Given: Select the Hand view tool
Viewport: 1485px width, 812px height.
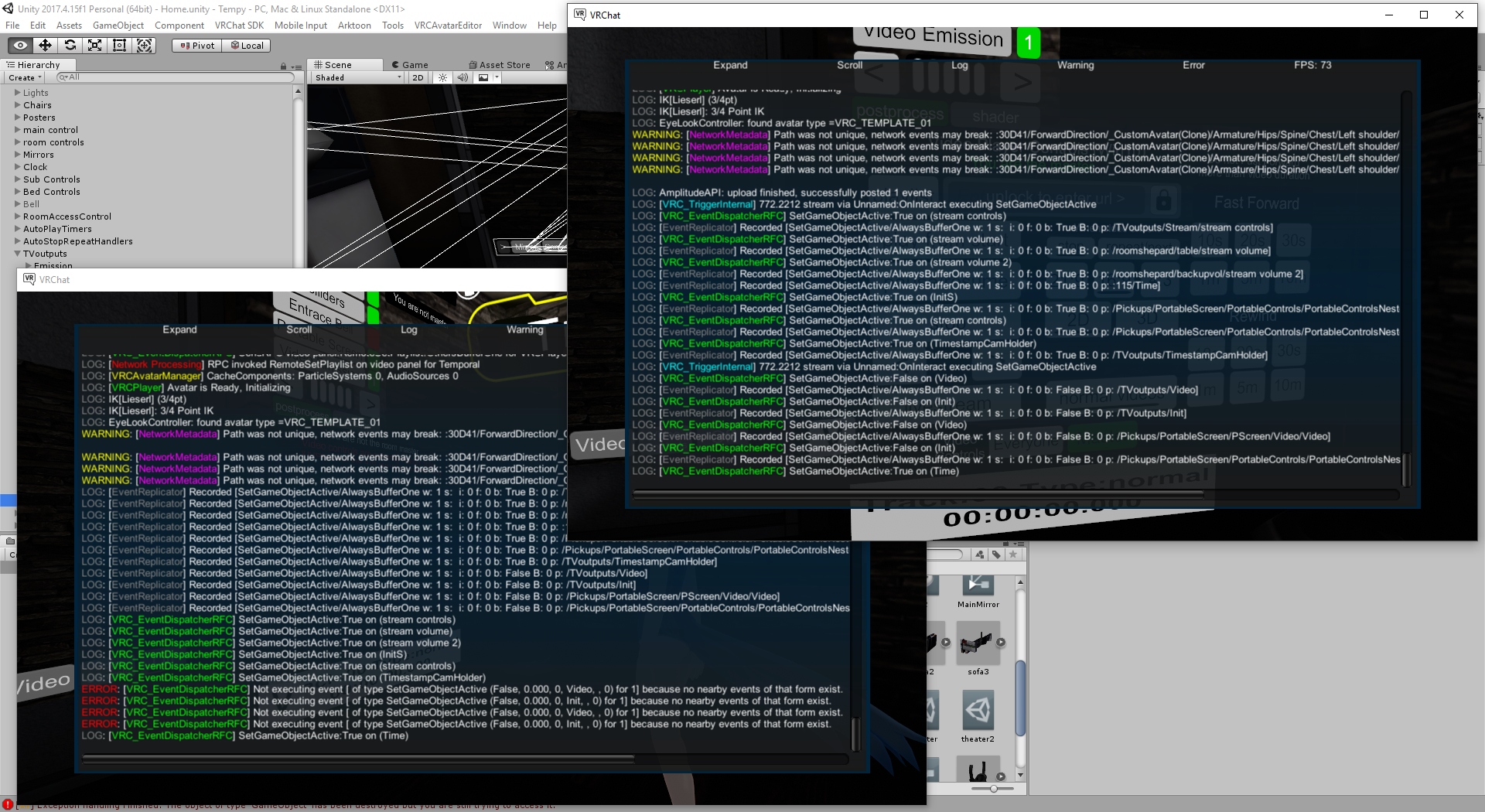Looking at the screenshot, I should click(20, 46).
